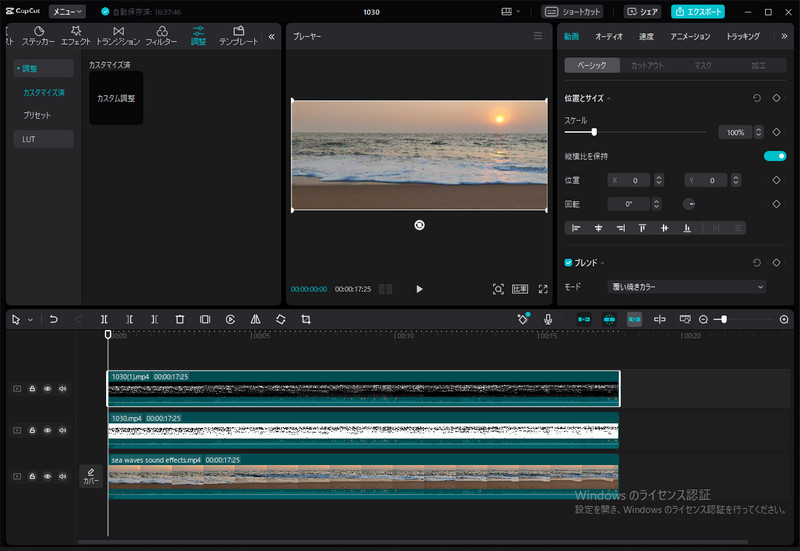The height and width of the screenshot is (551, 800).
Task: Switch to the 速度 tab
Action: (646, 36)
